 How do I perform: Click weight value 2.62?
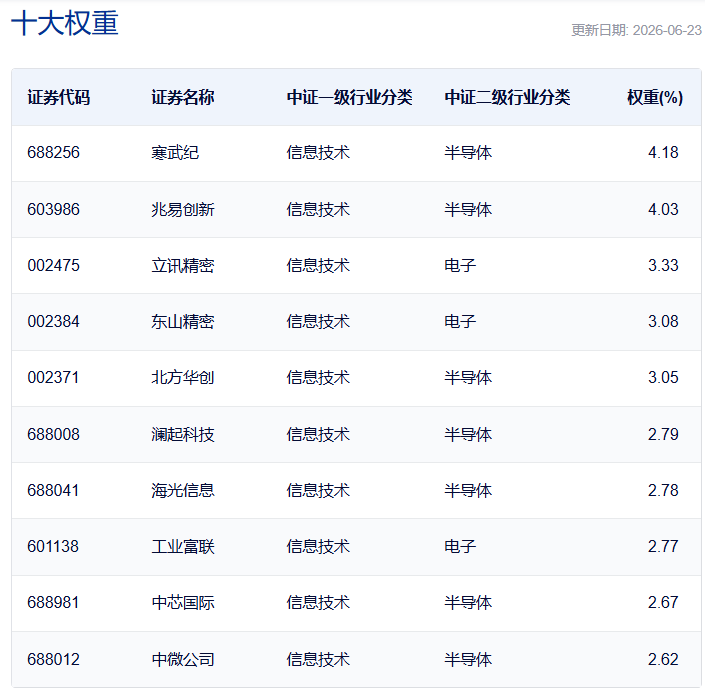663,660
